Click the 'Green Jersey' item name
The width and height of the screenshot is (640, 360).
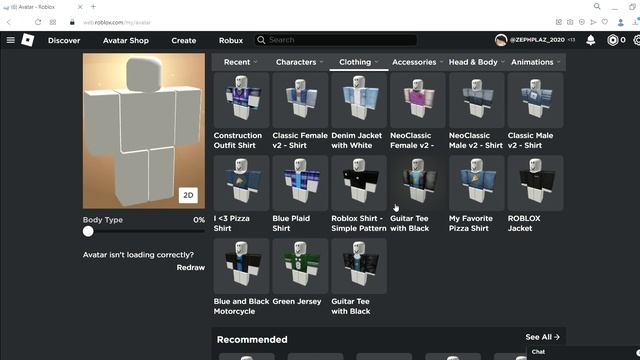point(297,301)
